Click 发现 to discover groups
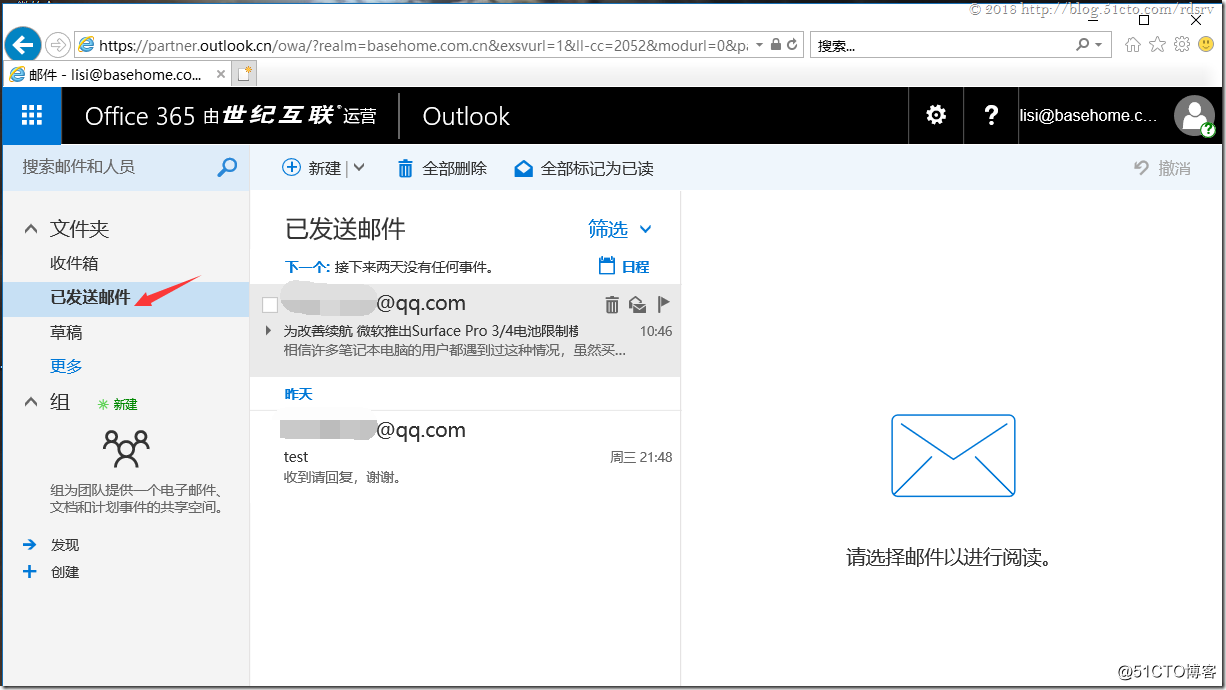Viewport: 1226px width, 690px height. coord(65,545)
